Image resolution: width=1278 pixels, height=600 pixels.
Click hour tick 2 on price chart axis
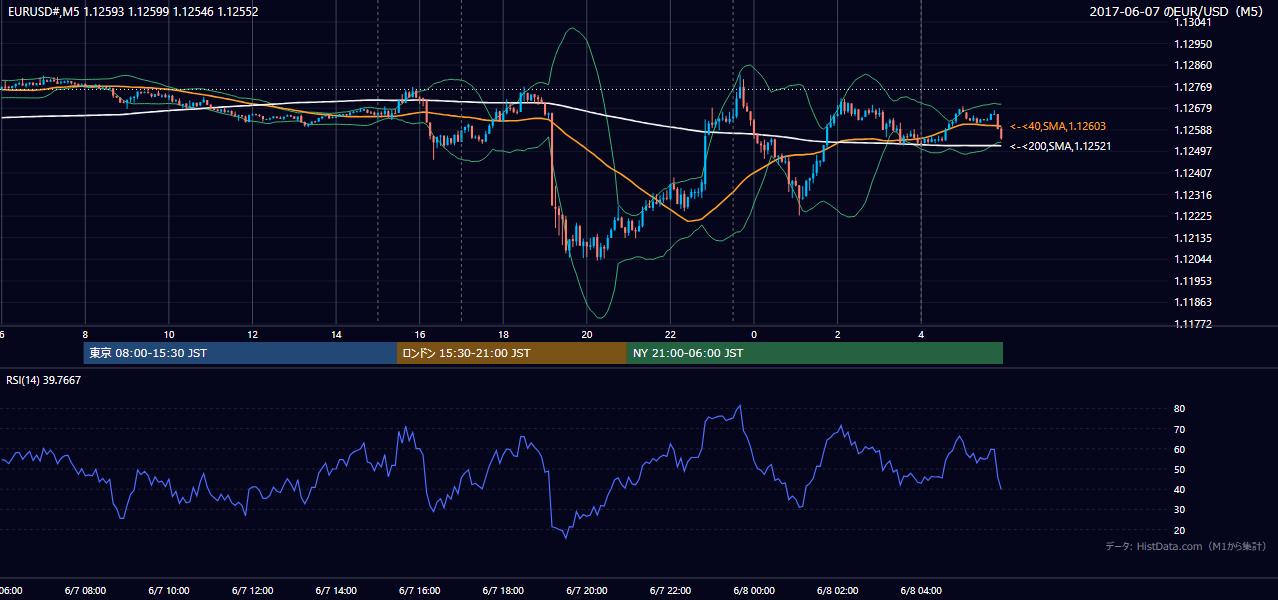[x=838, y=334]
